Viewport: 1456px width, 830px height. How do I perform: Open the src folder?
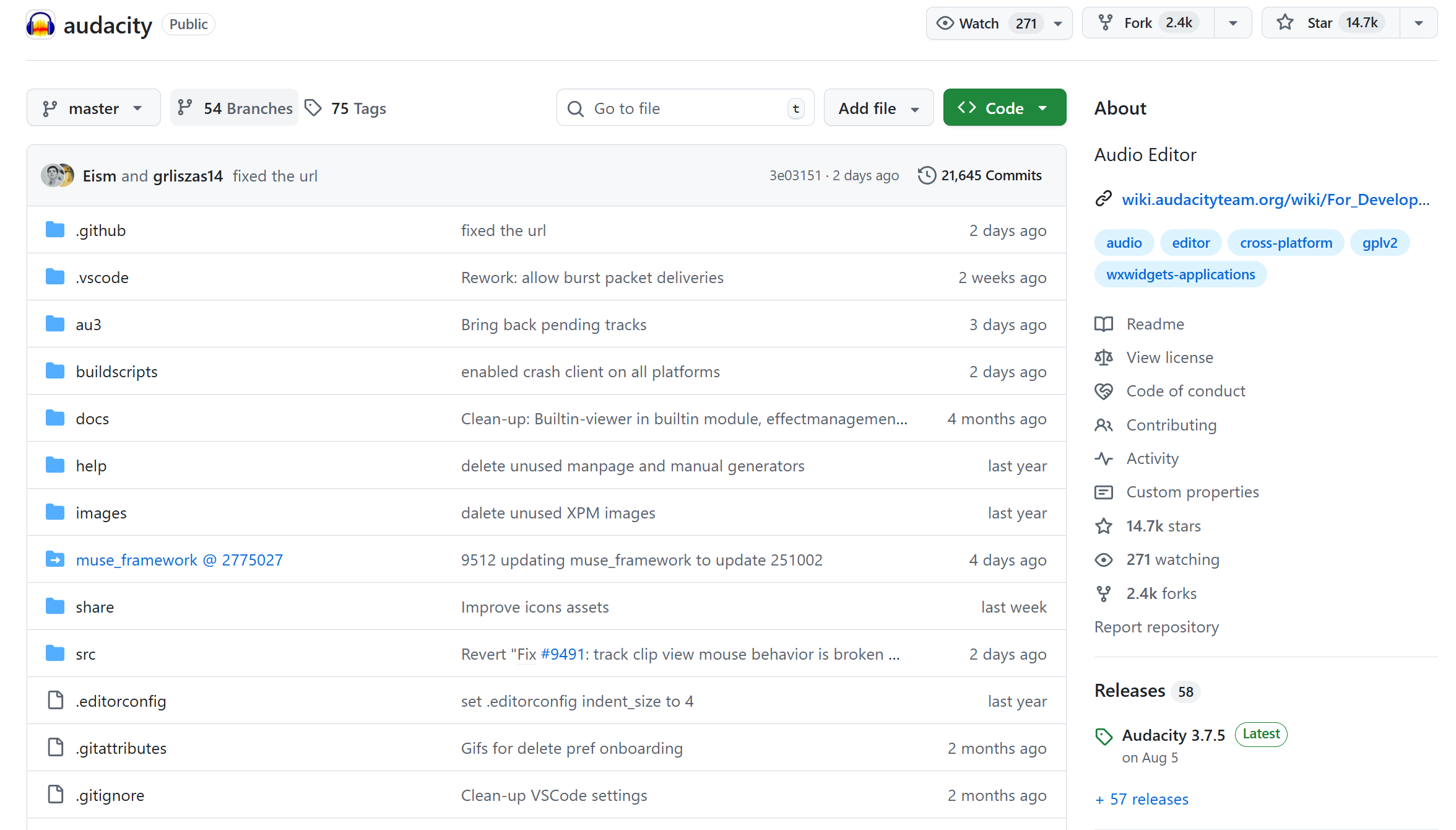(x=85, y=654)
